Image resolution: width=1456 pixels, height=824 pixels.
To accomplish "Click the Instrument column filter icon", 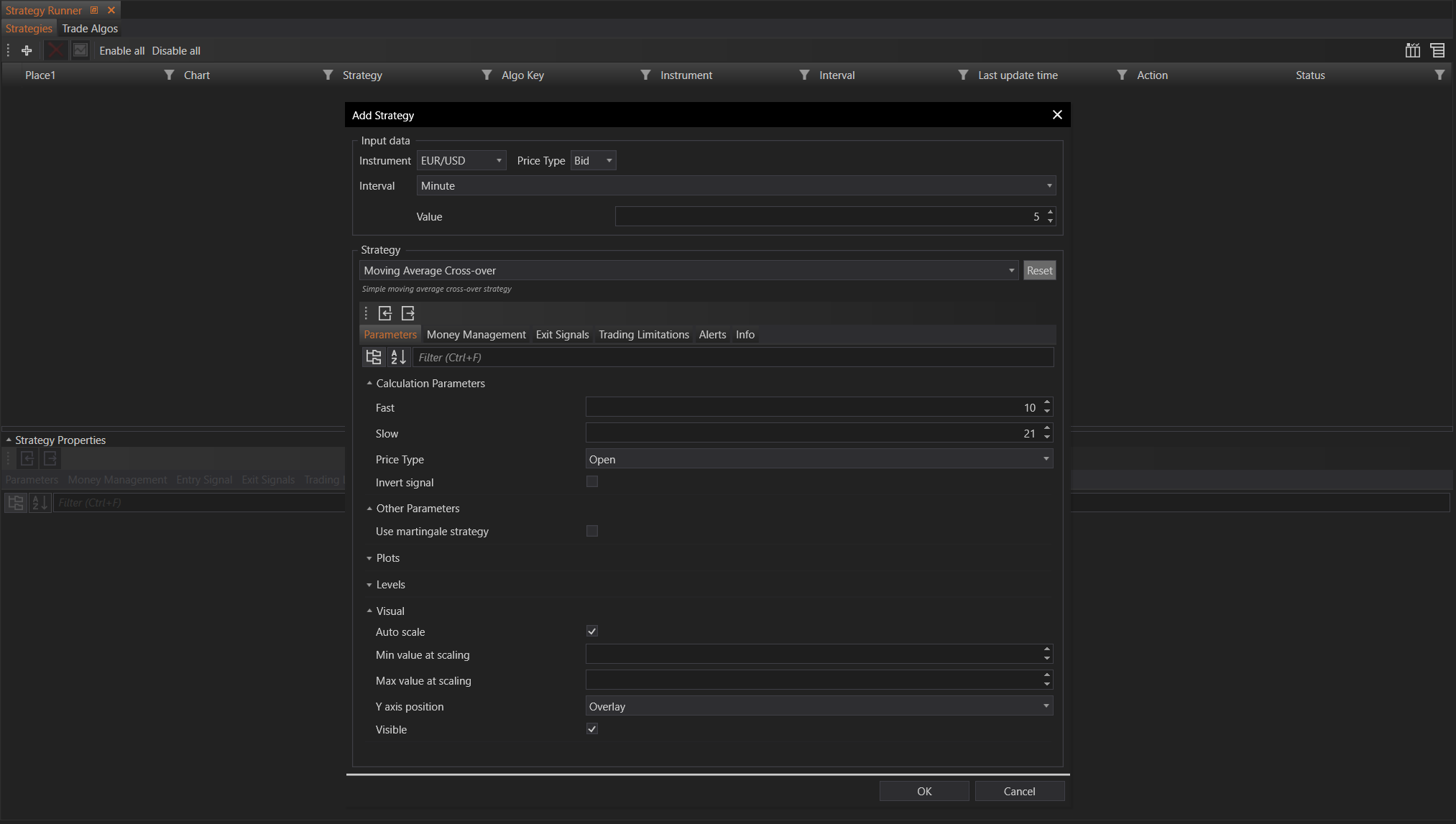I will 804,75.
